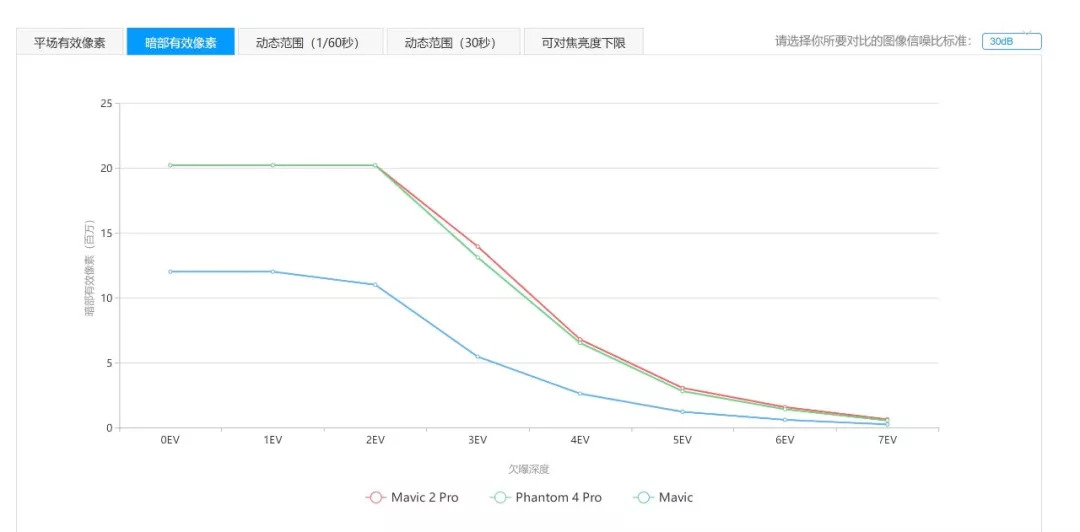Screen dimensions: 1080x532
Task: Hide the Phantom 4 Pro legend series
Action: (x=546, y=497)
